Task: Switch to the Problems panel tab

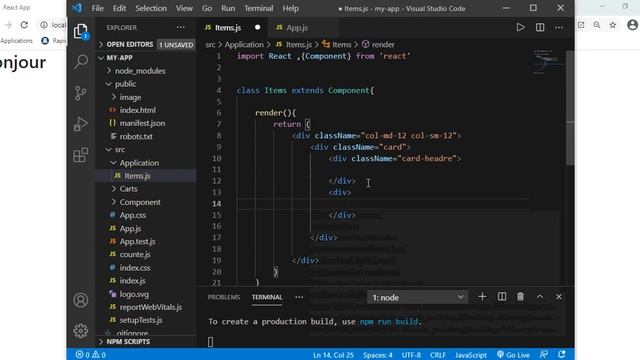Action: pos(223,297)
